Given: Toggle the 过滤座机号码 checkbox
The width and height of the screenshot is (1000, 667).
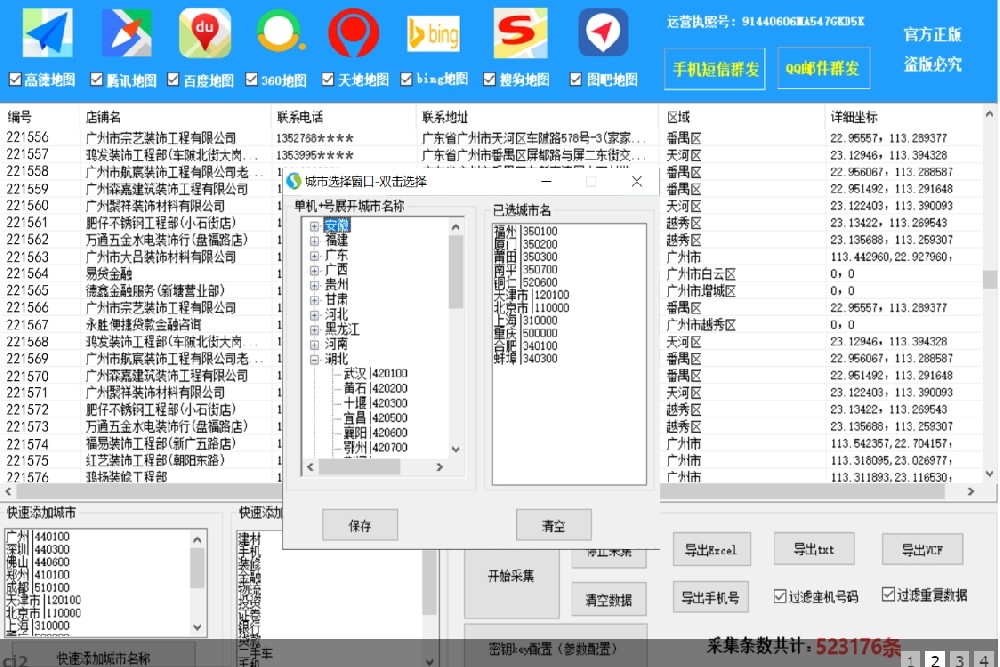Looking at the screenshot, I should pos(779,596).
